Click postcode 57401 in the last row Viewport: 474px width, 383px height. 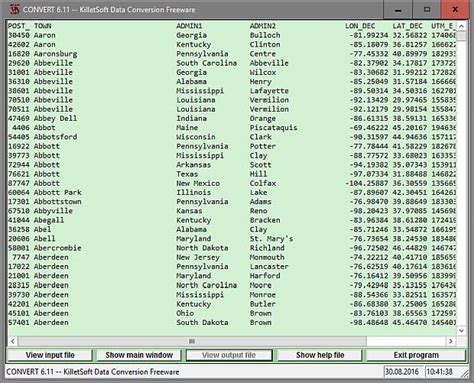(19, 323)
